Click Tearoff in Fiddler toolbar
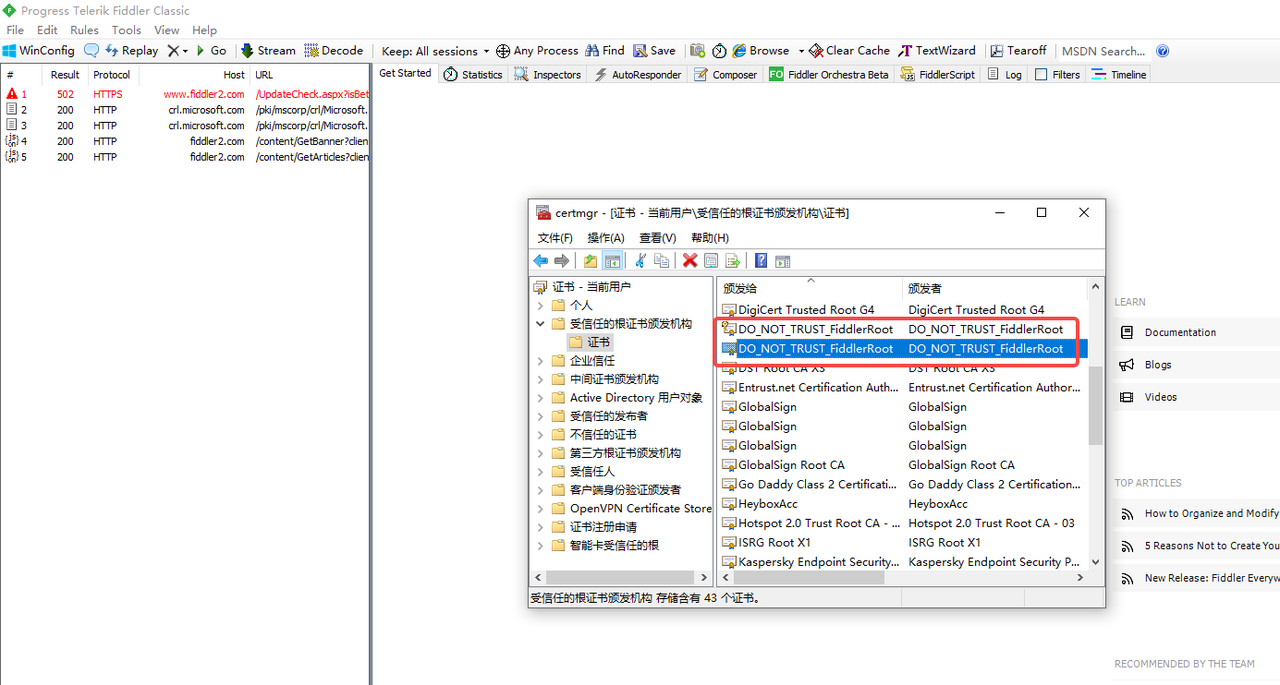The width and height of the screenshot is (1280, 685). 1018,51
